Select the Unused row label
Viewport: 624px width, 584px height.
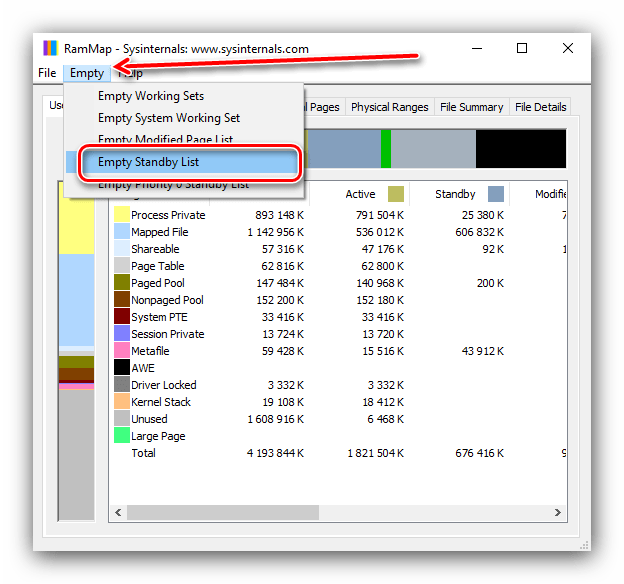click(x=149, y=419)
